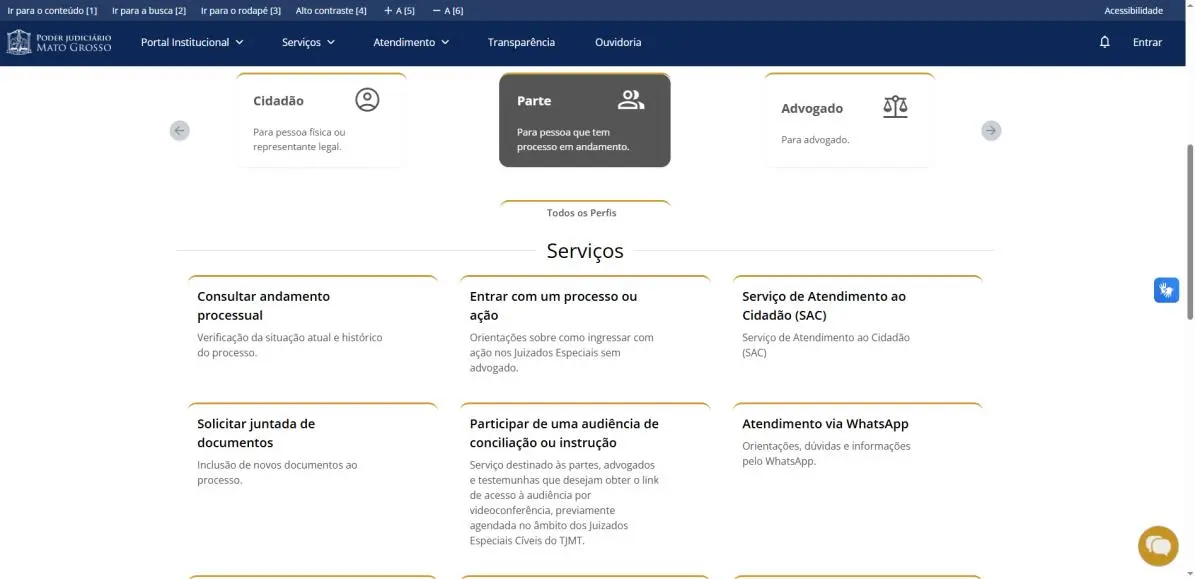Select the Cidadão profile person icon

tap(367, 100)
